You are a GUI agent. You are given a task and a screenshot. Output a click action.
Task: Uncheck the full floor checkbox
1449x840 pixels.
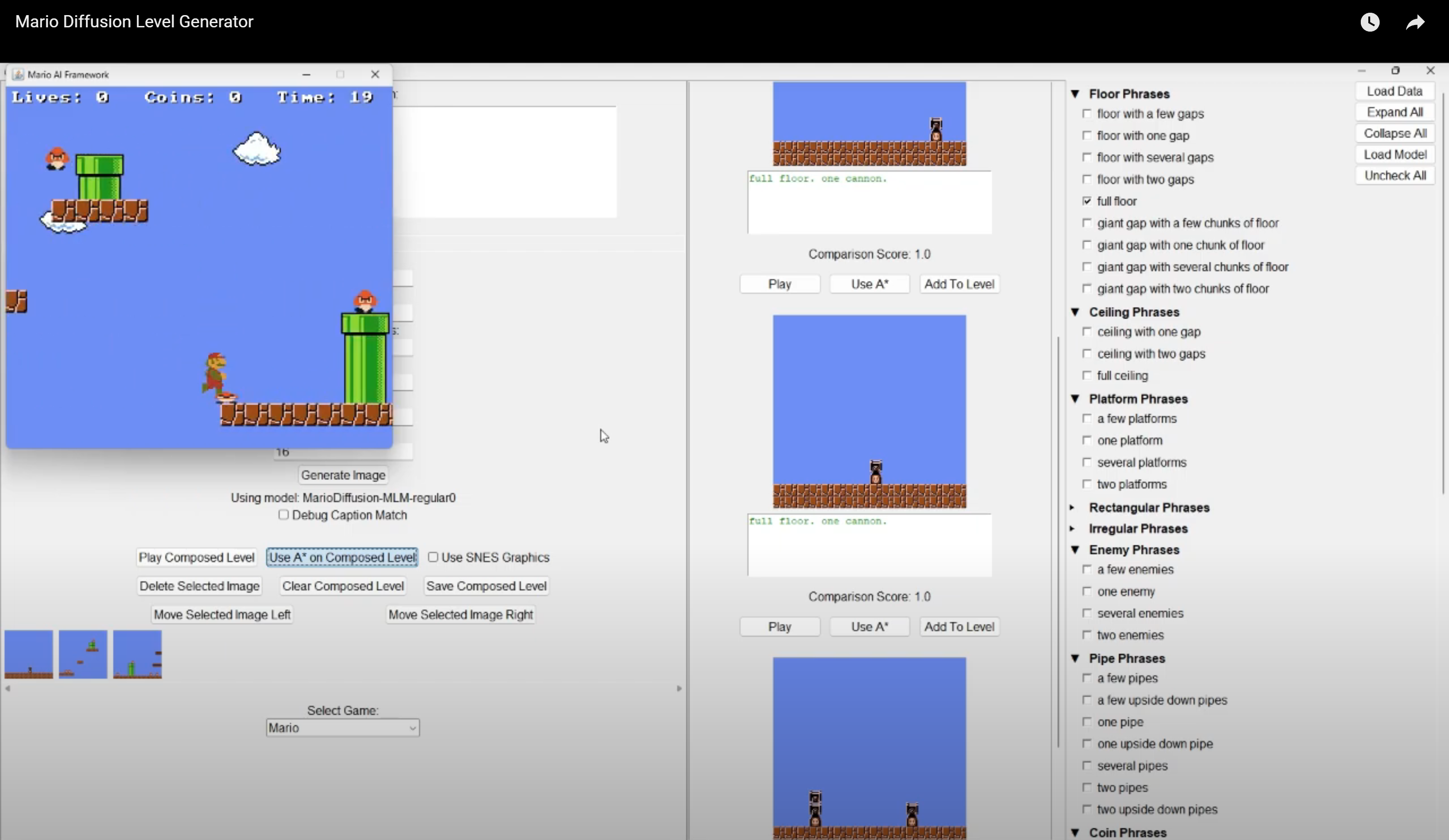[x=1087, y=201]
